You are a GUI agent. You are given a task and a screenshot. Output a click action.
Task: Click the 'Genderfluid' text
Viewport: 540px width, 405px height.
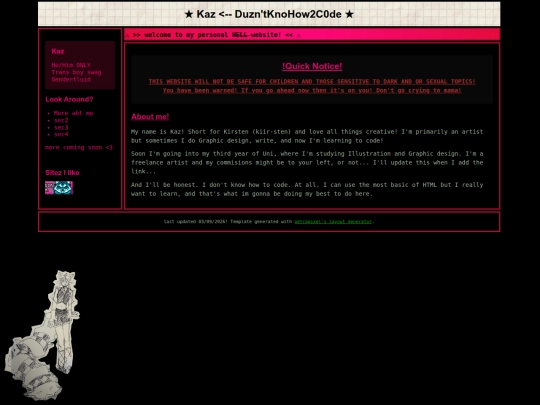tap(71, 80)
